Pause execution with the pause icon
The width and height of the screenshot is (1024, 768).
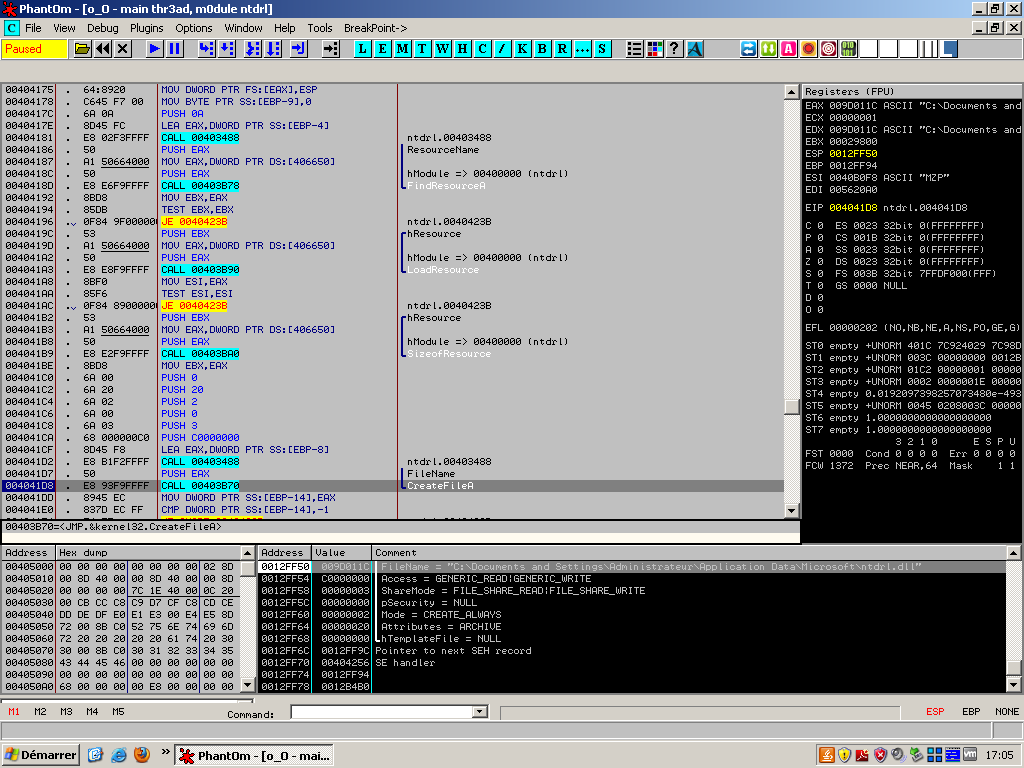(x=174, y=49)
